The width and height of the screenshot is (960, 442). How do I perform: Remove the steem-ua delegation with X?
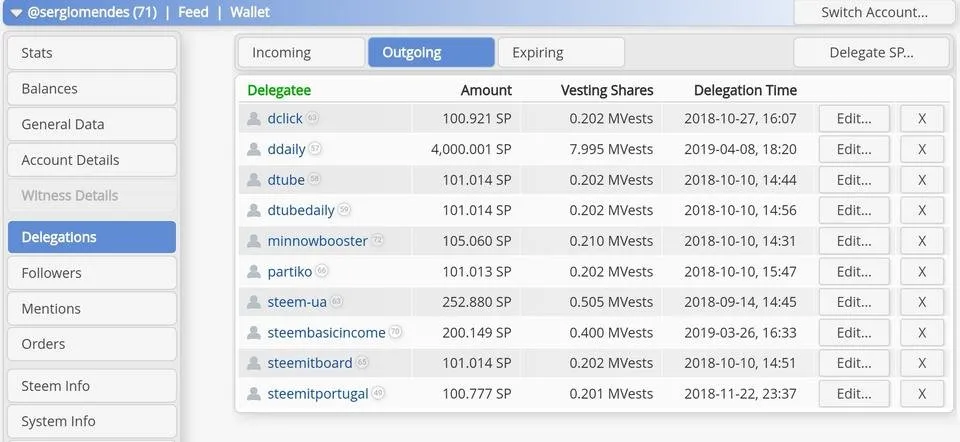click(x=922, y=302)
